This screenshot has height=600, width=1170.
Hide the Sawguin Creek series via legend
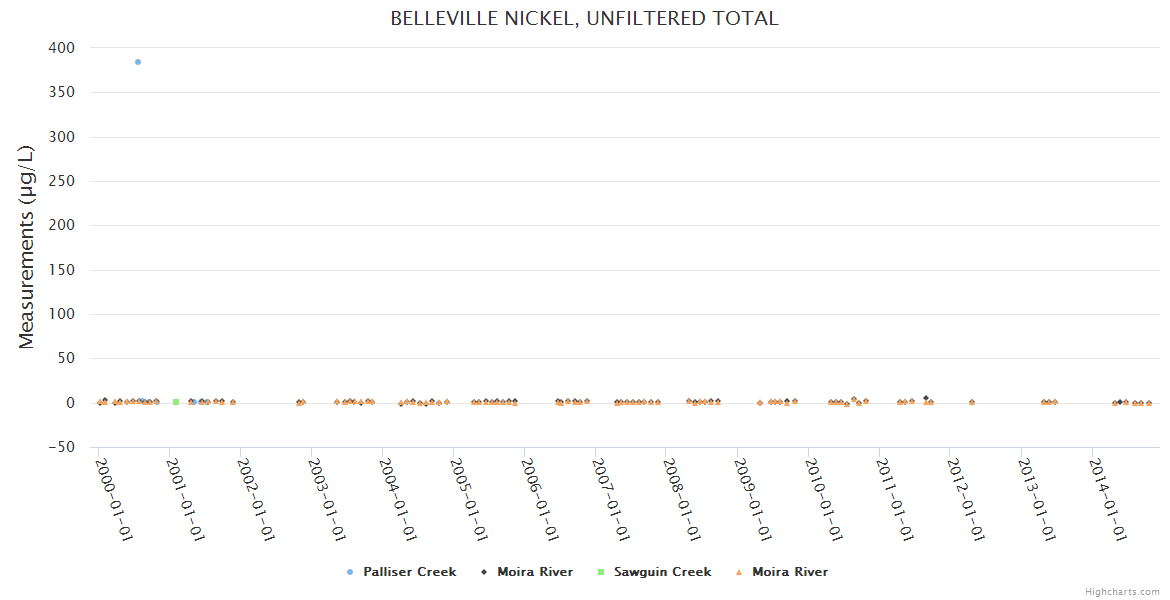[x=662, y=572]
